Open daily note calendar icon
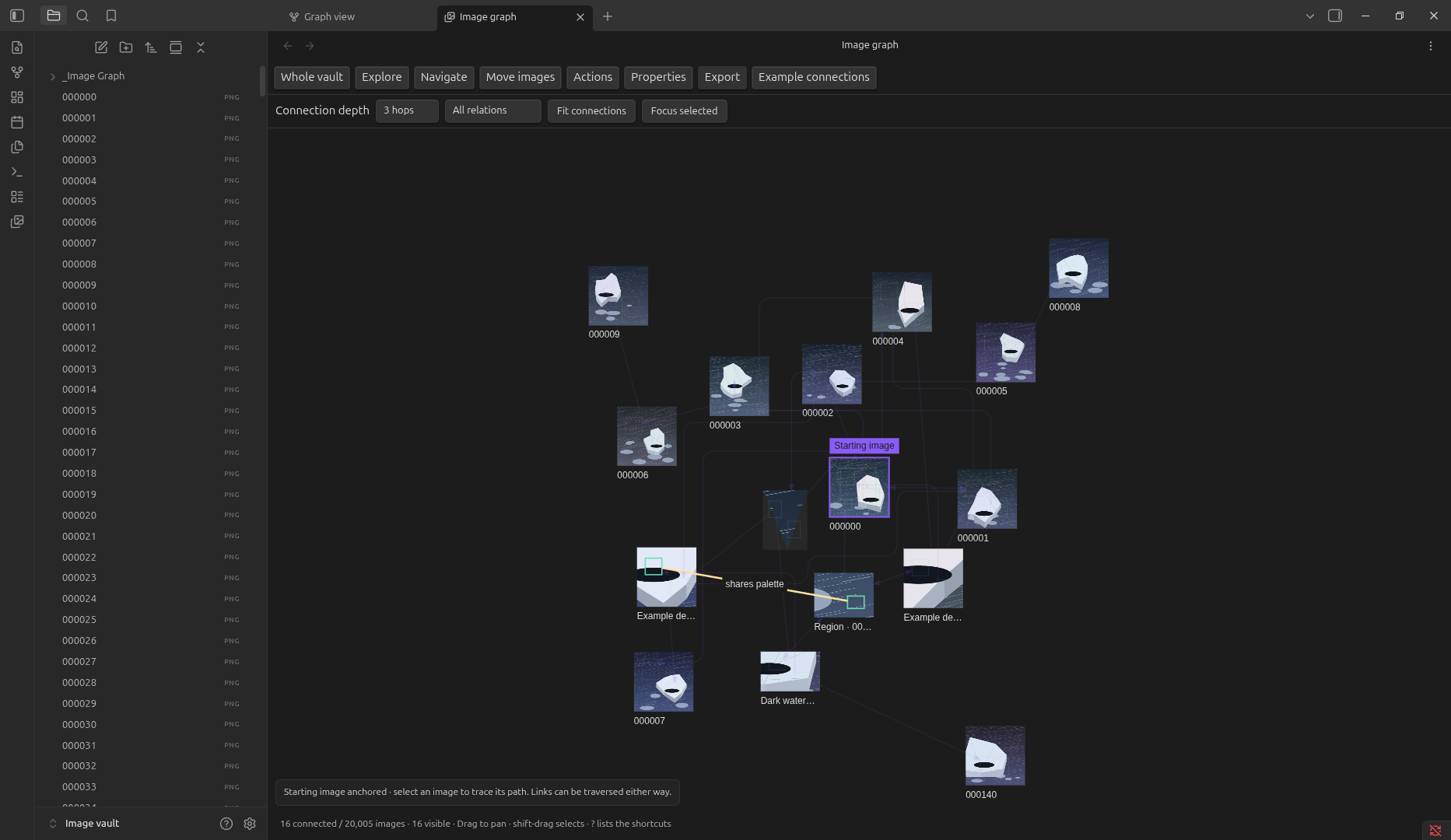Image resolution: width=1451 pixels, height=840 pixels. [x=17, y=122]
